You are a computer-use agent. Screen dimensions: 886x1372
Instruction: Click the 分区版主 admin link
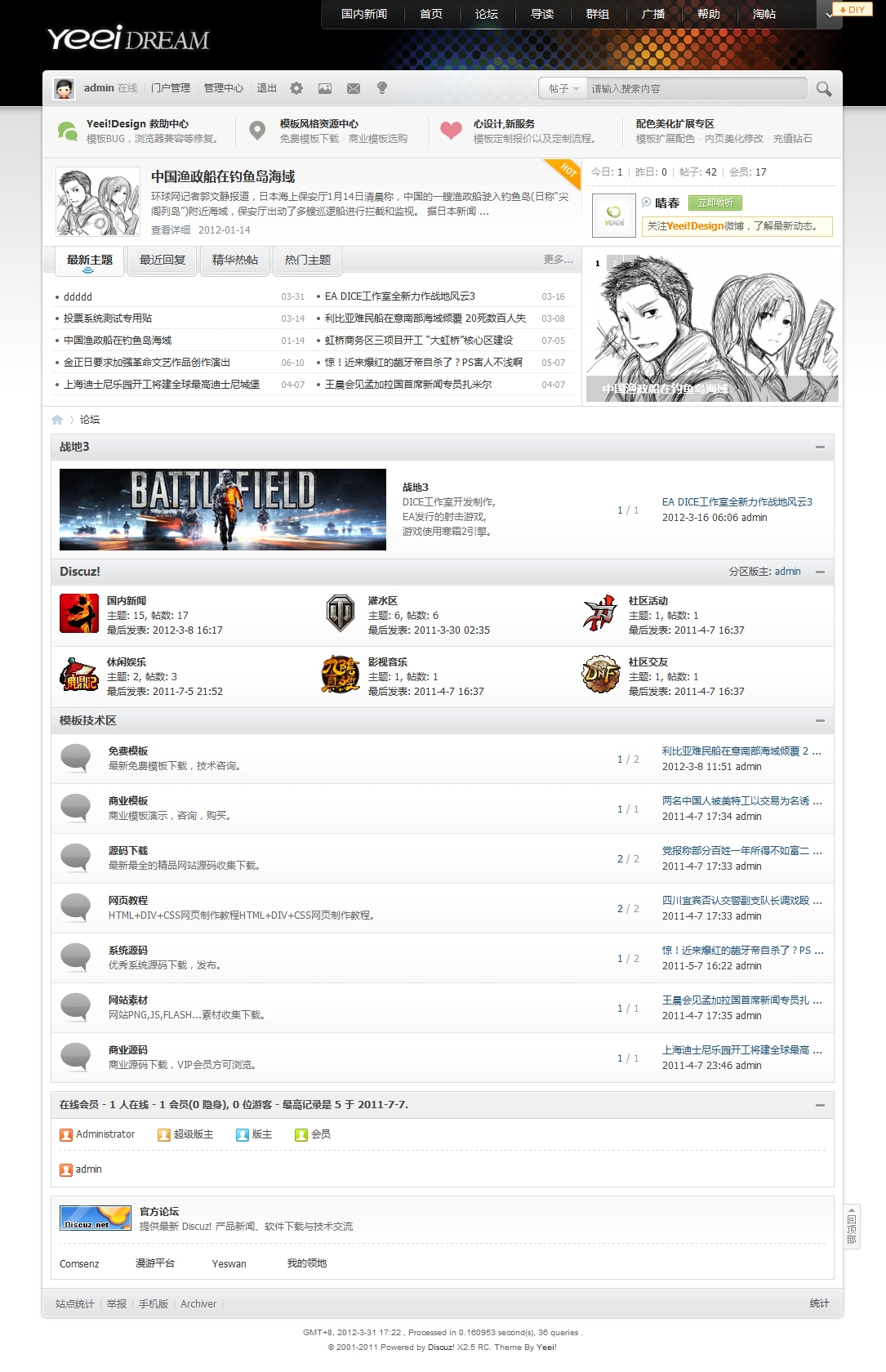pos(788,572)
